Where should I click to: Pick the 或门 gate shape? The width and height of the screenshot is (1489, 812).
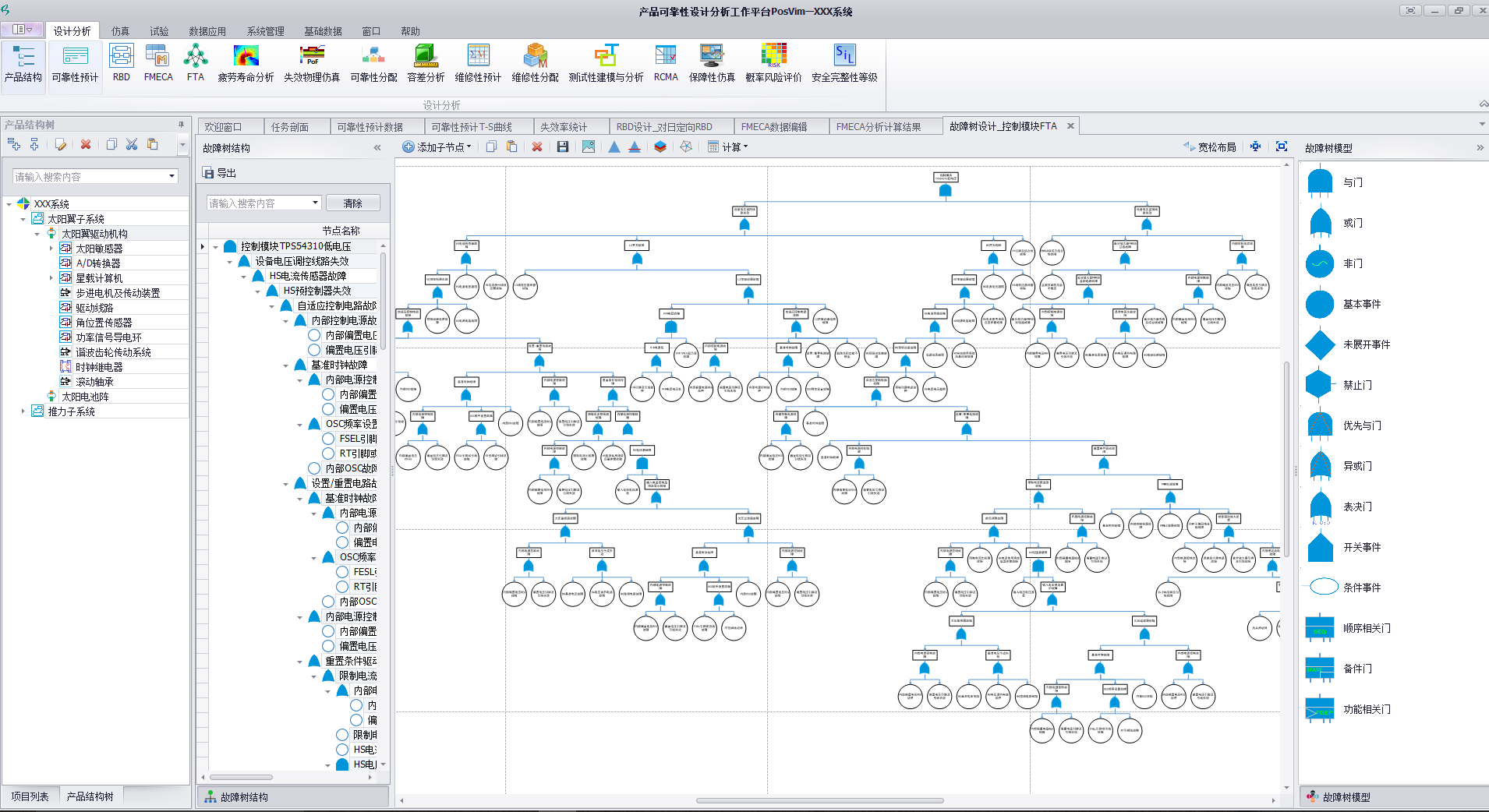click(x=1320, y=223)
